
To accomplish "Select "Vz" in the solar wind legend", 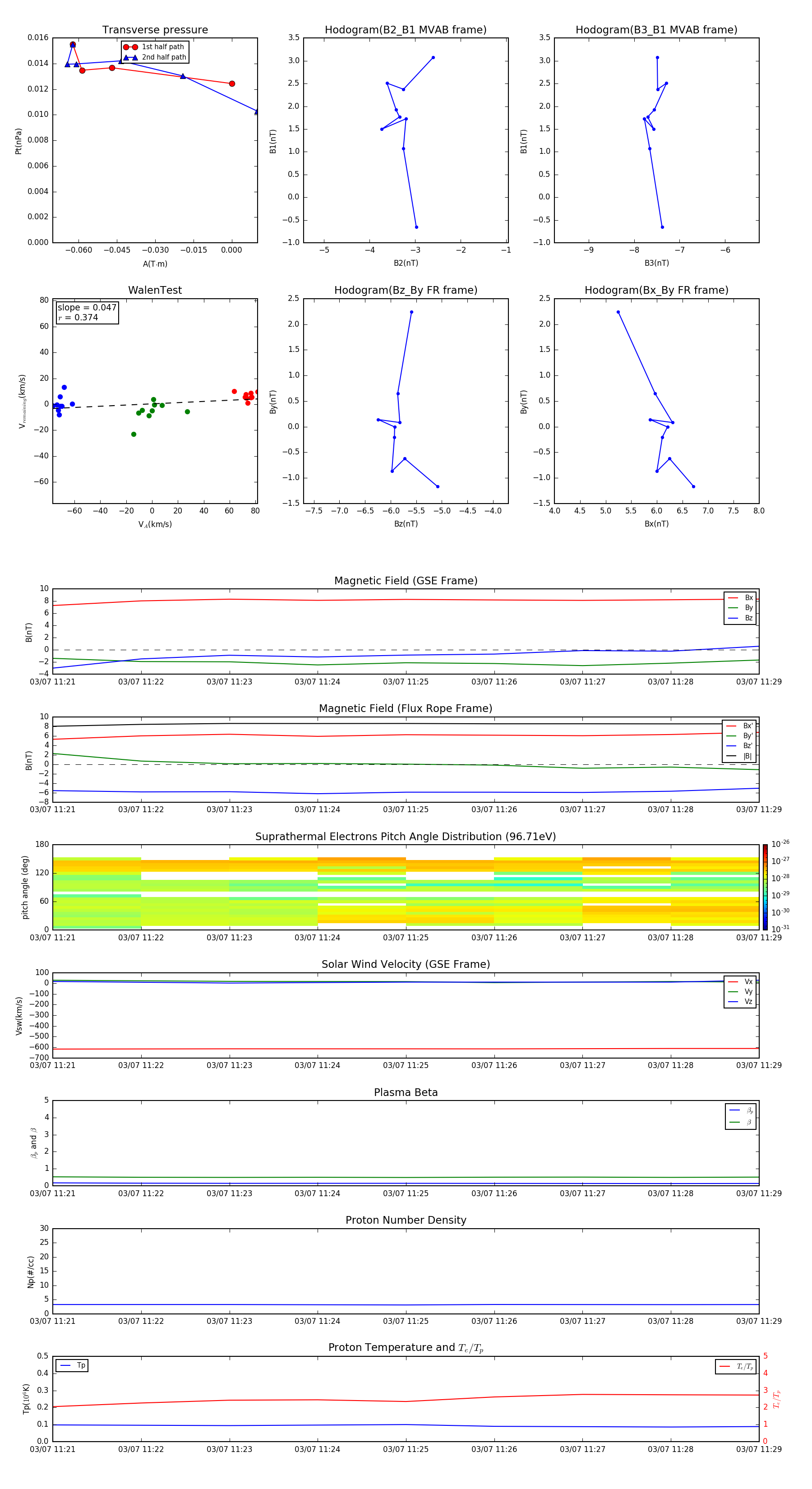I will pos(740,1001).
